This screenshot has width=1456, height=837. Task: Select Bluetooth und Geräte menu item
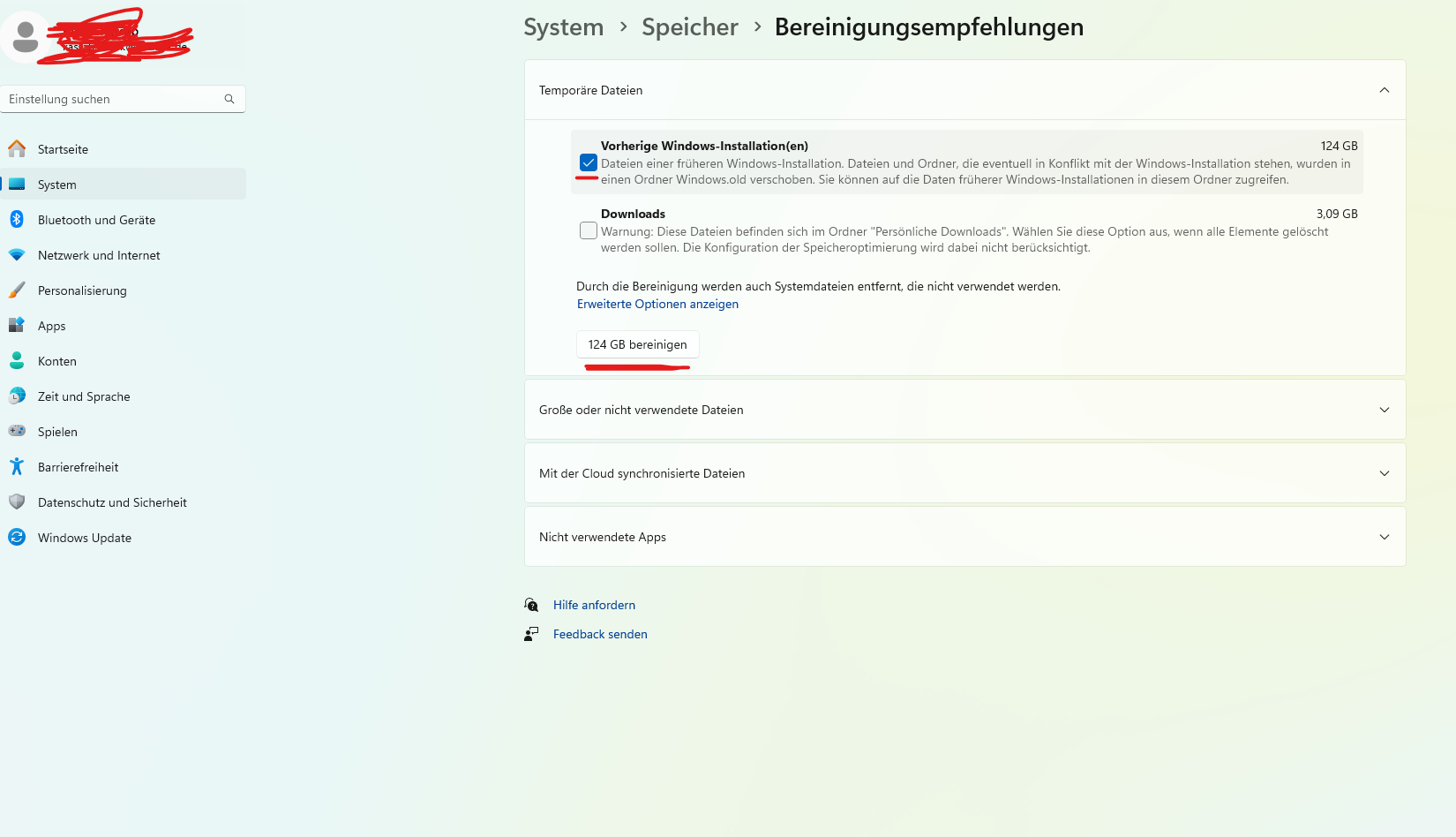[x=123, y=220]
